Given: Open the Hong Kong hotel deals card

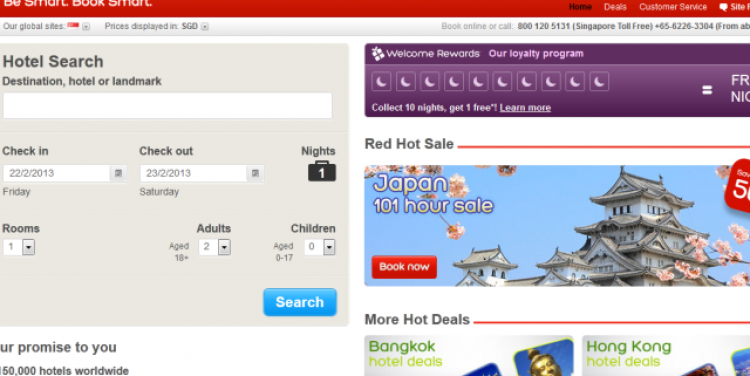Looking at the screenshot, I should coord(666,355).
